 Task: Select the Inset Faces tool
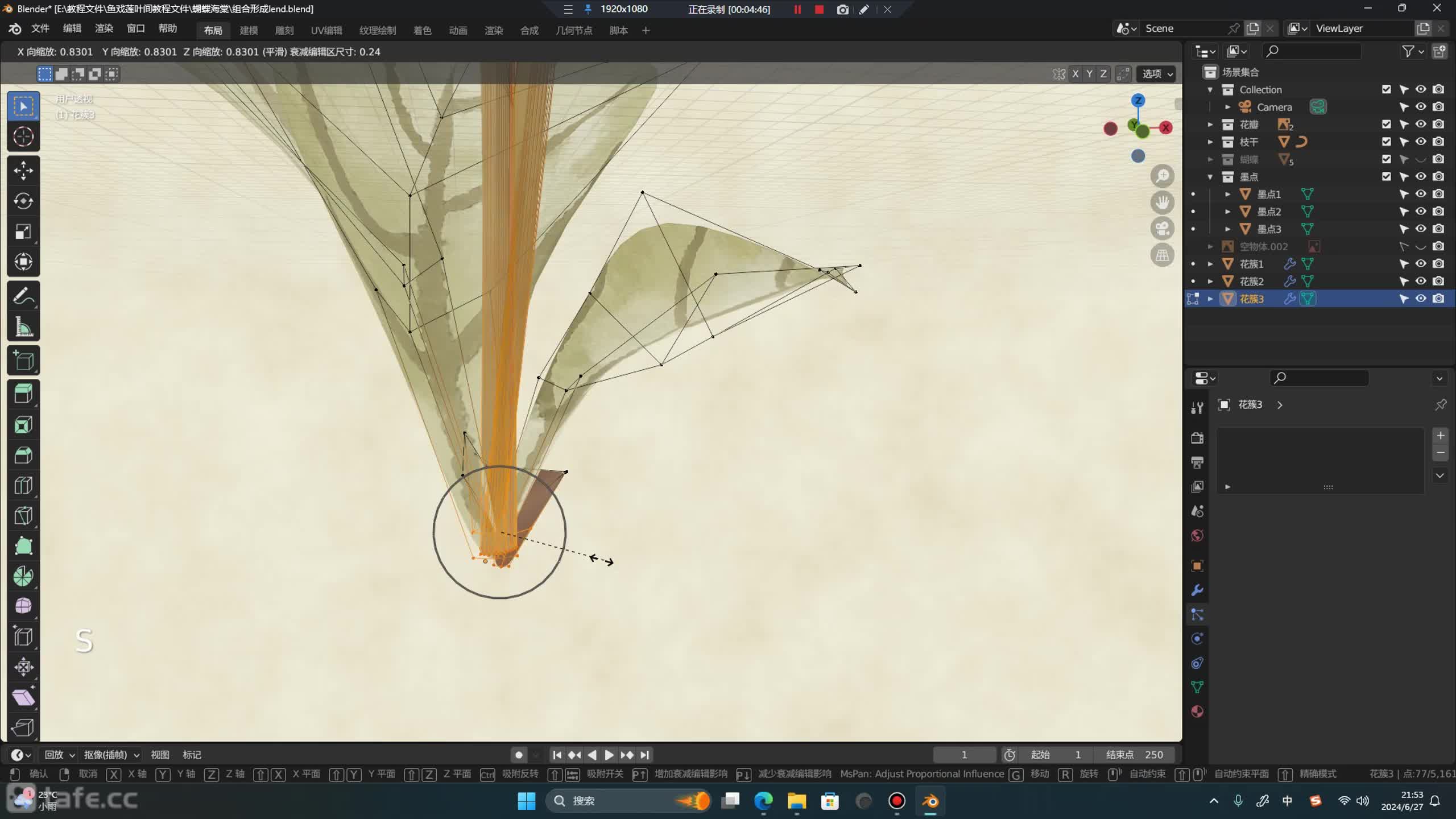click(23, 424)
